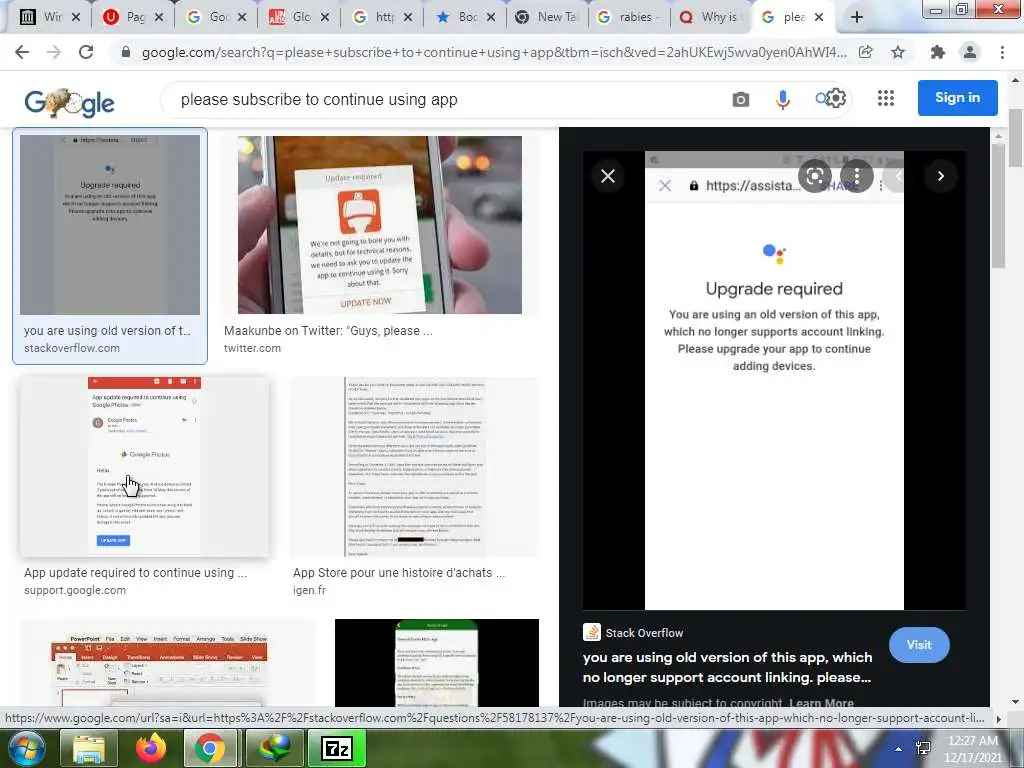Open 7-Zip from the taskbar

point(337,748)
